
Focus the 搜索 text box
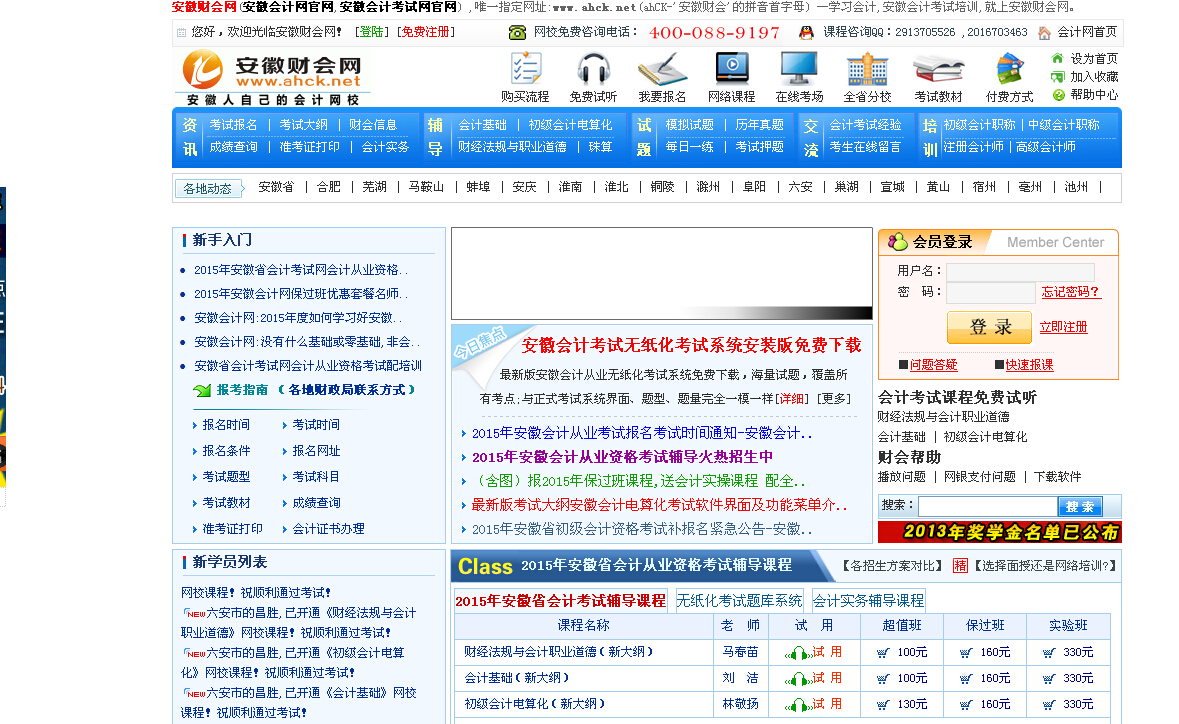click(988, 506)
